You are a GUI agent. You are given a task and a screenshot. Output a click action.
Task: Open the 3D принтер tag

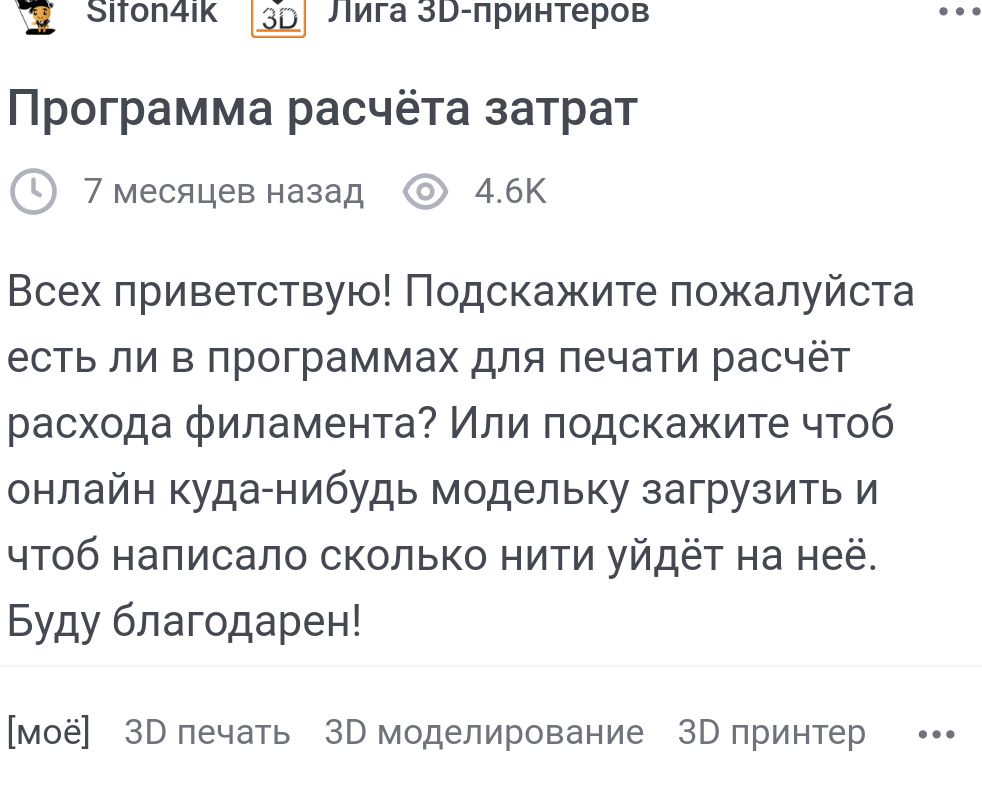(771, 733)
